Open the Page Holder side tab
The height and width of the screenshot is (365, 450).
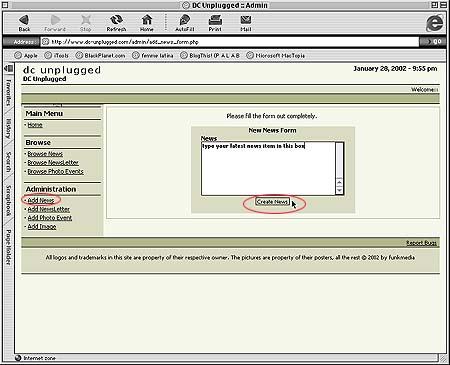pyautogui.click(x=9, y=247)
